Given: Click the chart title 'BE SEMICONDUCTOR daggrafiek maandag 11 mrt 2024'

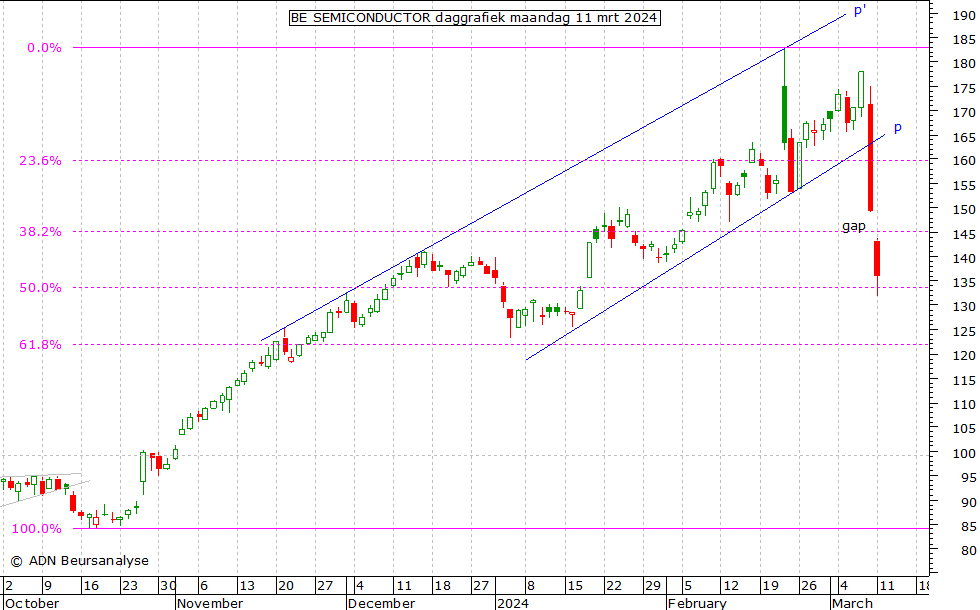Looking at the screenshot, I should [x=474, y=18].
